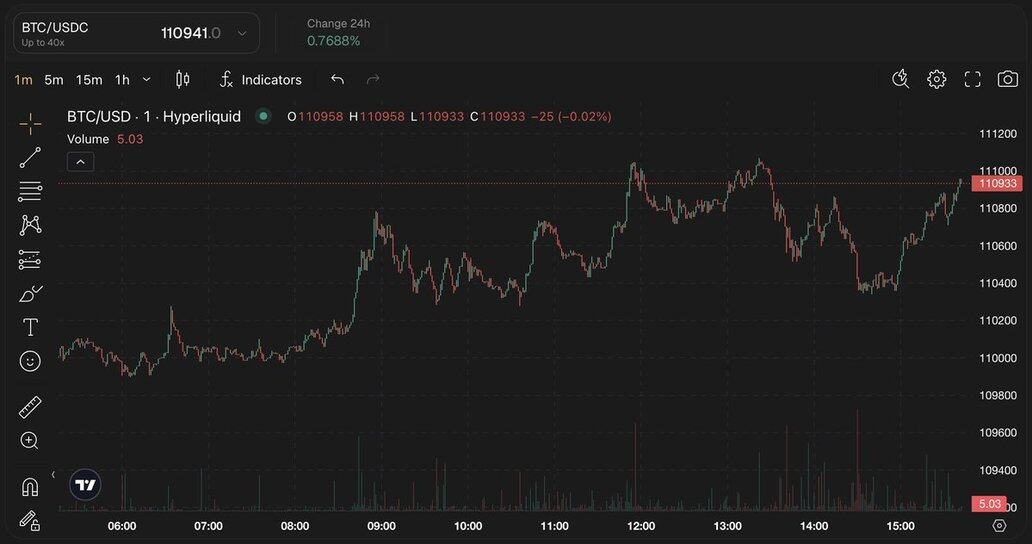Toggle fullscreen chart mode
This screenshot has height=544, width=1032.
pos(972,79)
